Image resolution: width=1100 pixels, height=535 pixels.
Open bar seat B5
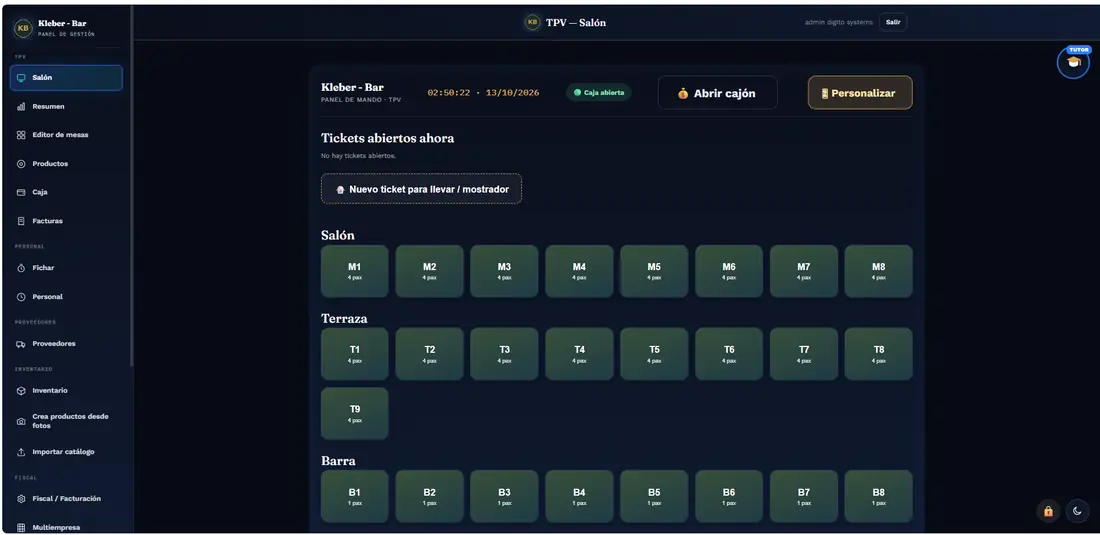pyautogui.click(x=654, y=496)
